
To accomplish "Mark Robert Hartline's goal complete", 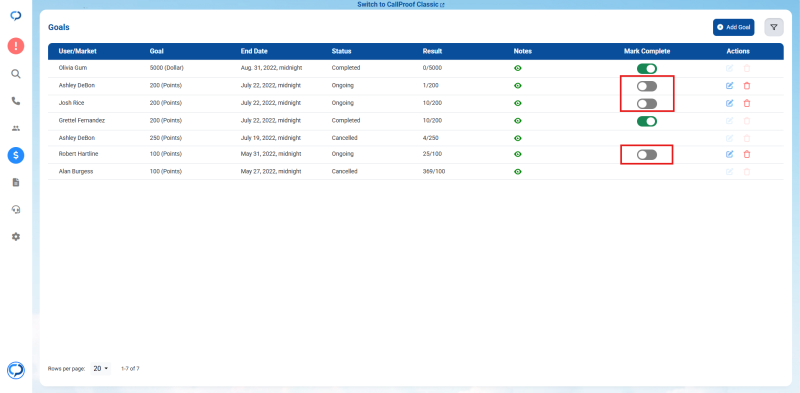I will (x=646, y=155).
